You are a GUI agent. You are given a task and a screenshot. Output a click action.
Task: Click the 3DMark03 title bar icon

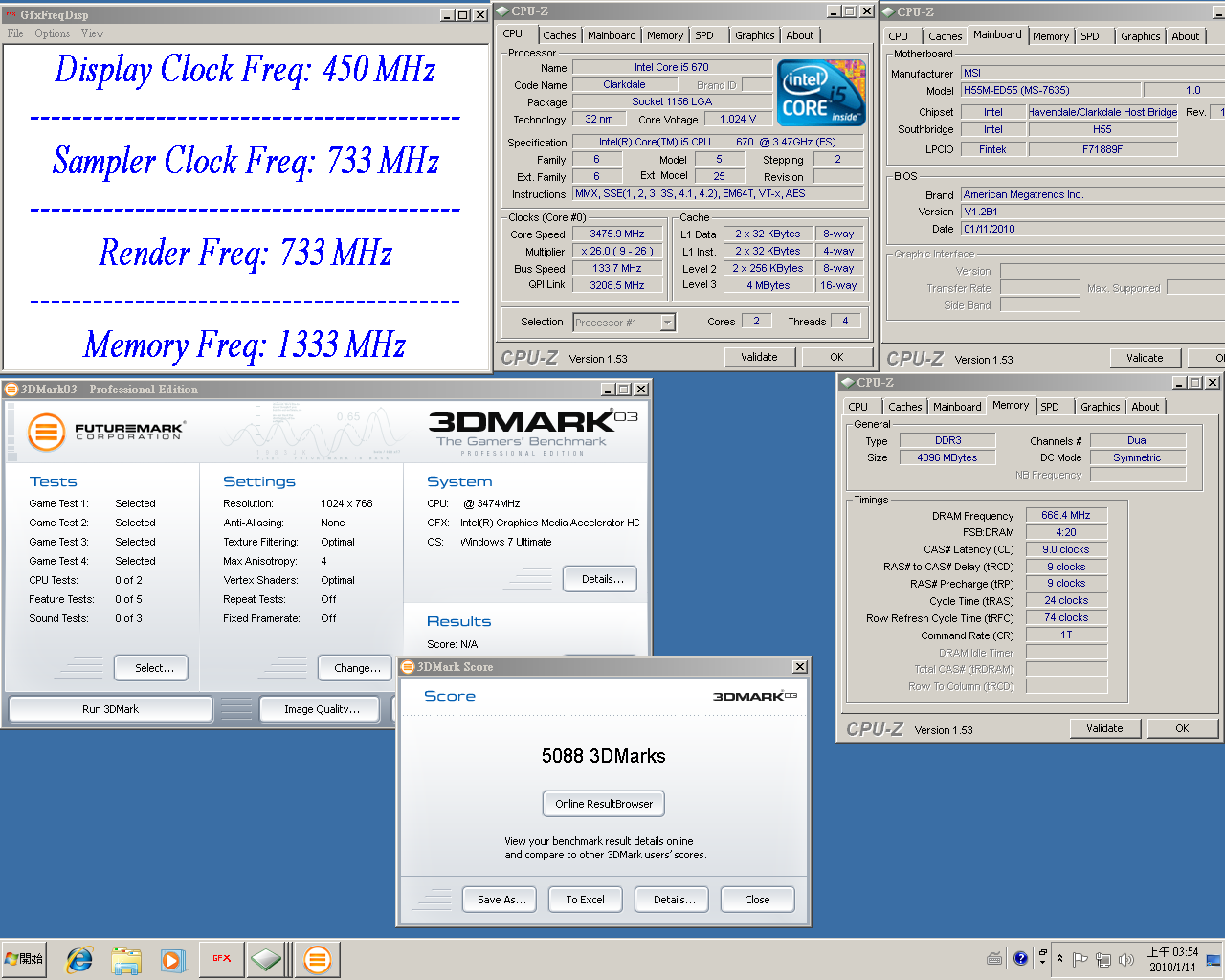pos(11,390)
